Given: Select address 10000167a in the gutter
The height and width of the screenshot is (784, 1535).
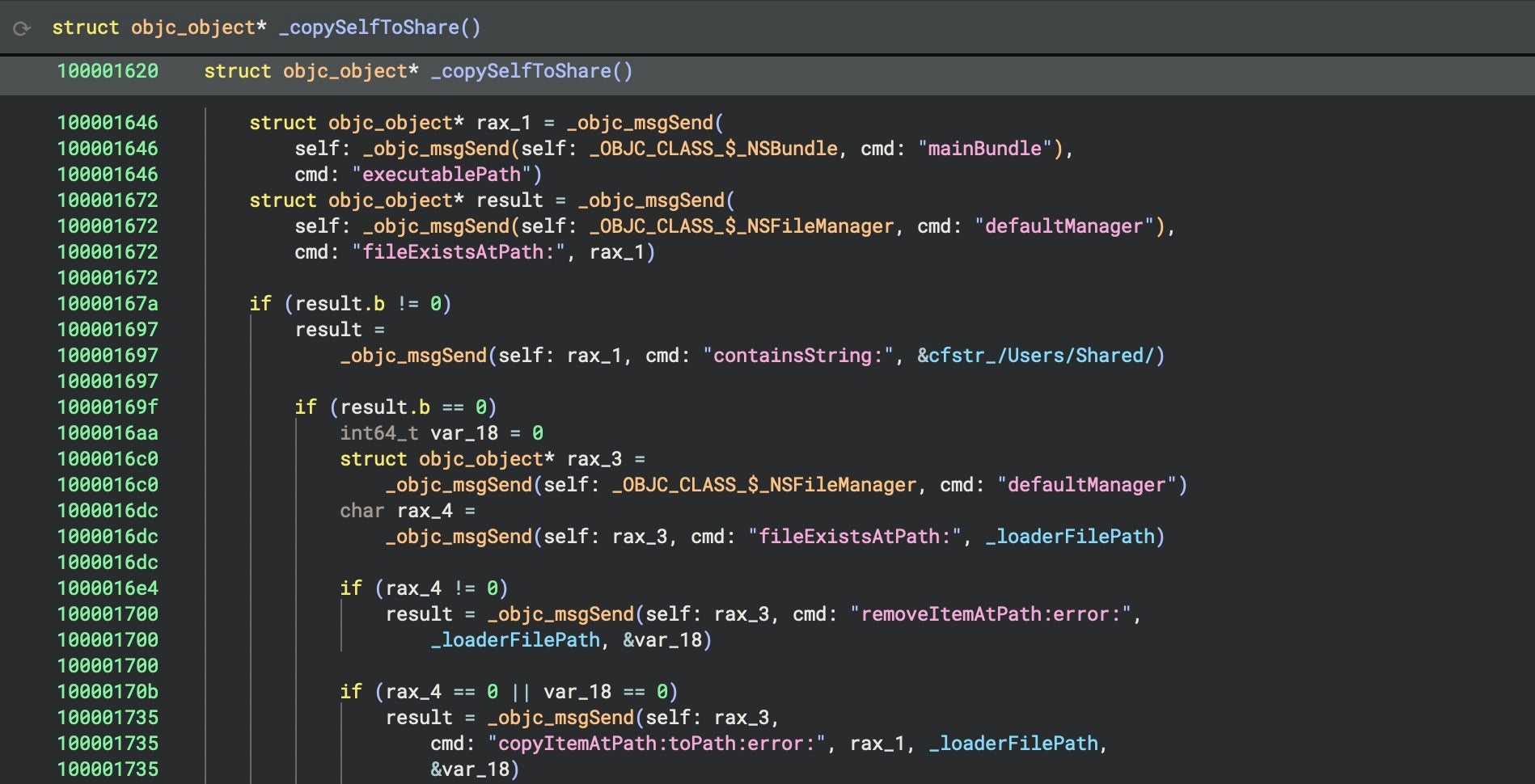Looking at the screenshot, I should click(x=108, y=304).
